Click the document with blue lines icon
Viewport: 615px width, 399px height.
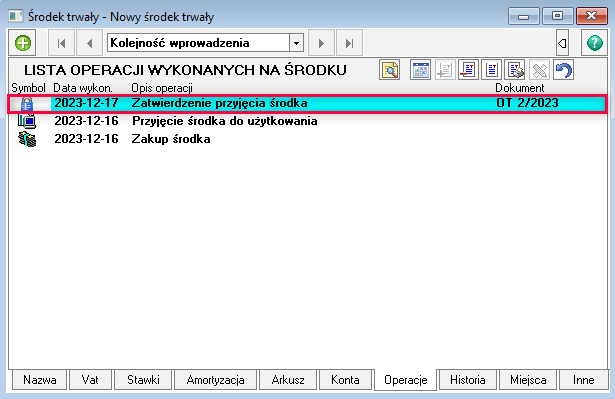491,70
